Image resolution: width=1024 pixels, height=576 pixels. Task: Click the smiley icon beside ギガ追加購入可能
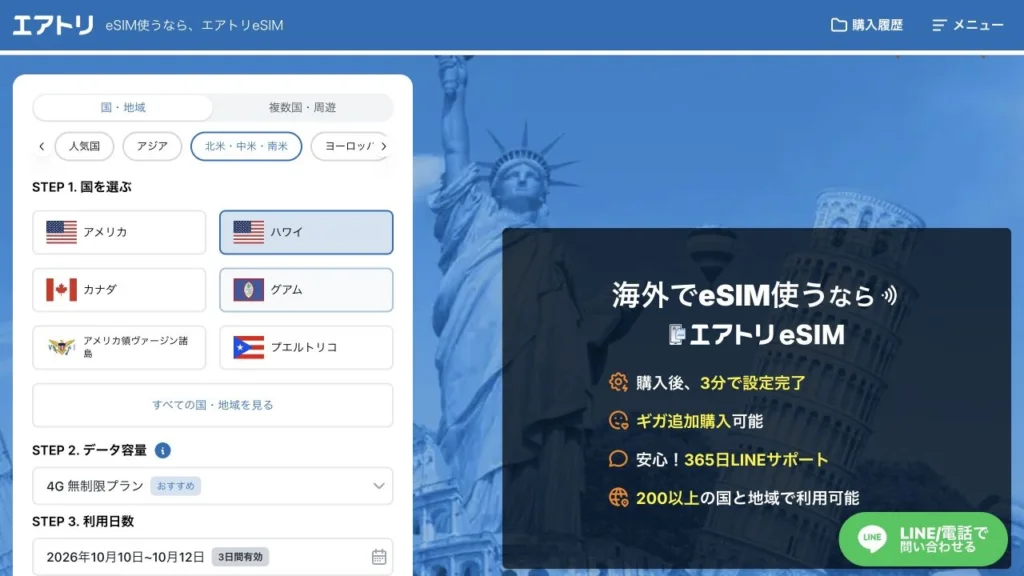618,421
